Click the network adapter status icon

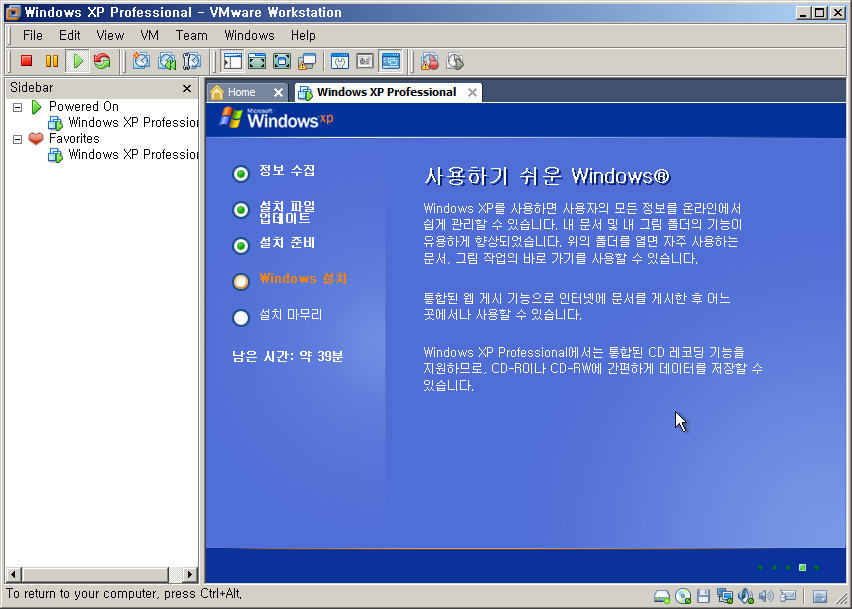coord(725,596)
